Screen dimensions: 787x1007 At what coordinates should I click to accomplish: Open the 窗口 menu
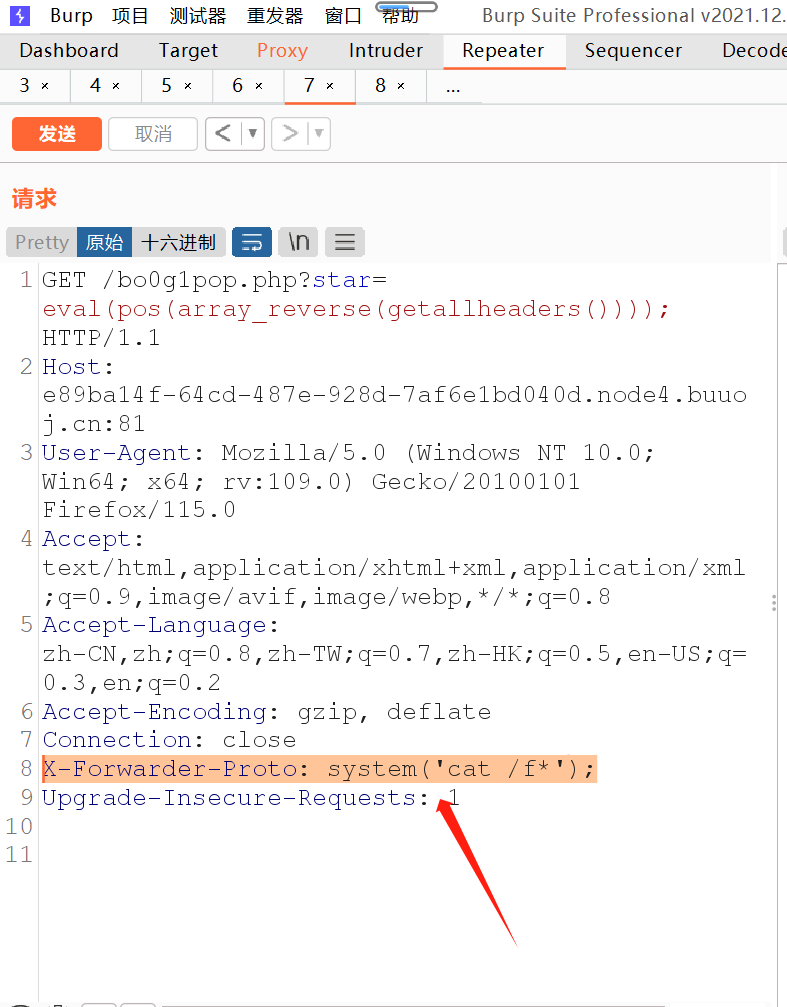[343, 15]
